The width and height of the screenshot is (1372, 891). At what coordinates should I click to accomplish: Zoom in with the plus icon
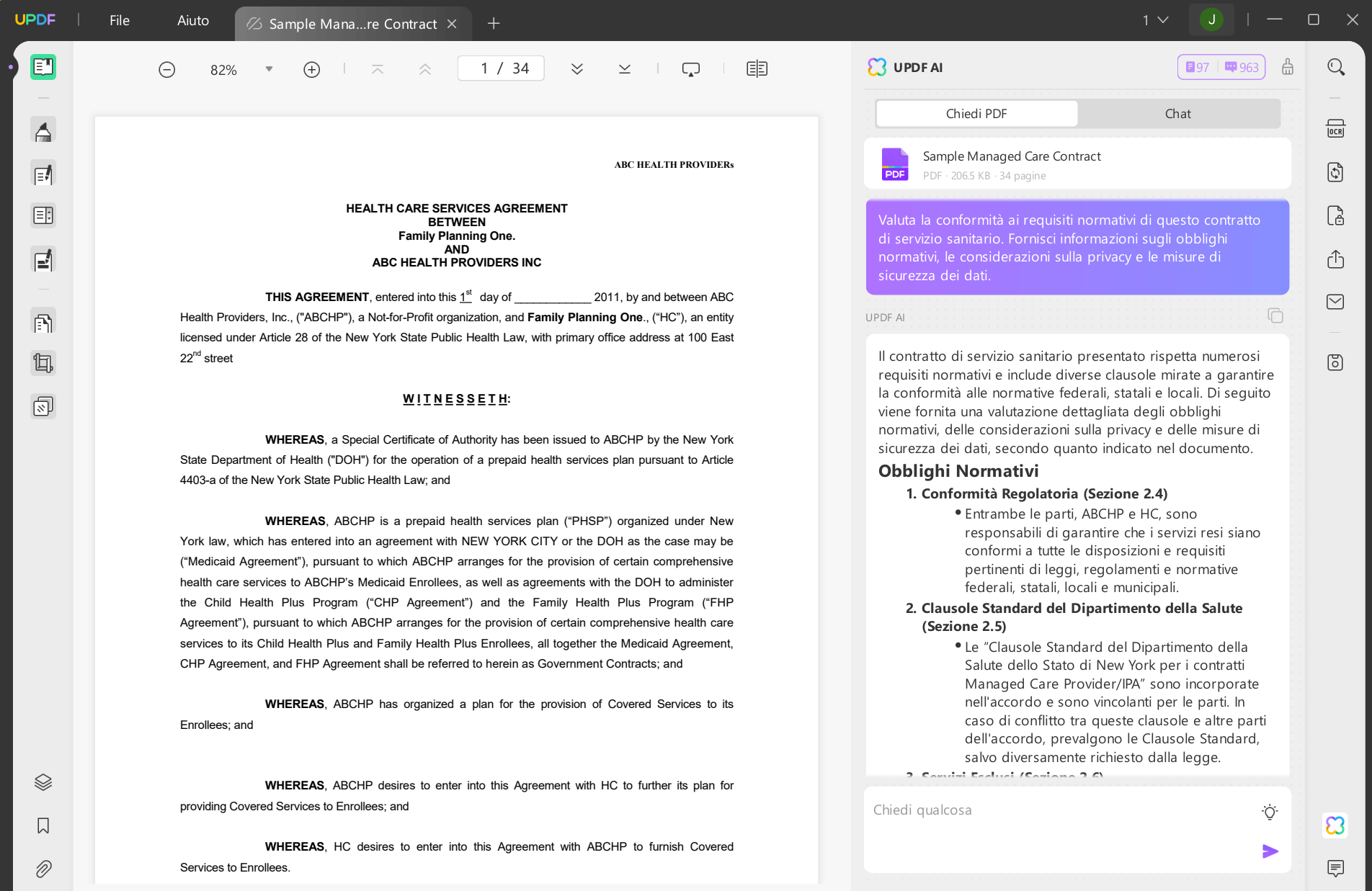311,69
